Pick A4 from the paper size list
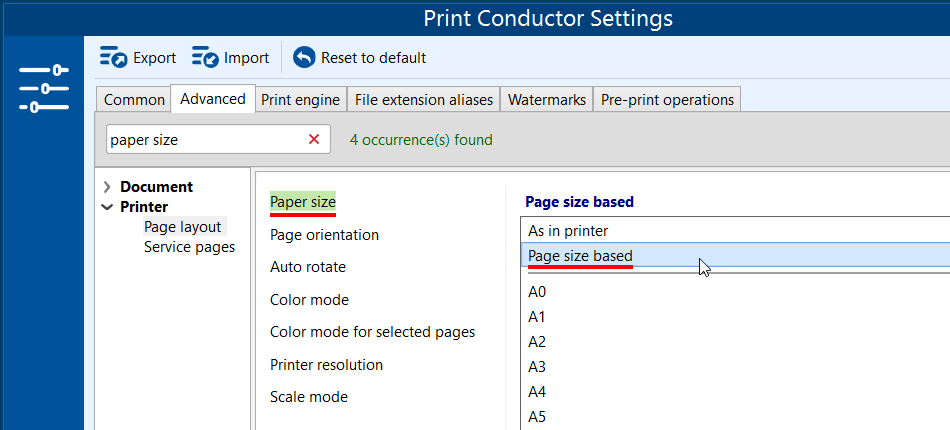 pyautogui.click(x=537, y=392)
